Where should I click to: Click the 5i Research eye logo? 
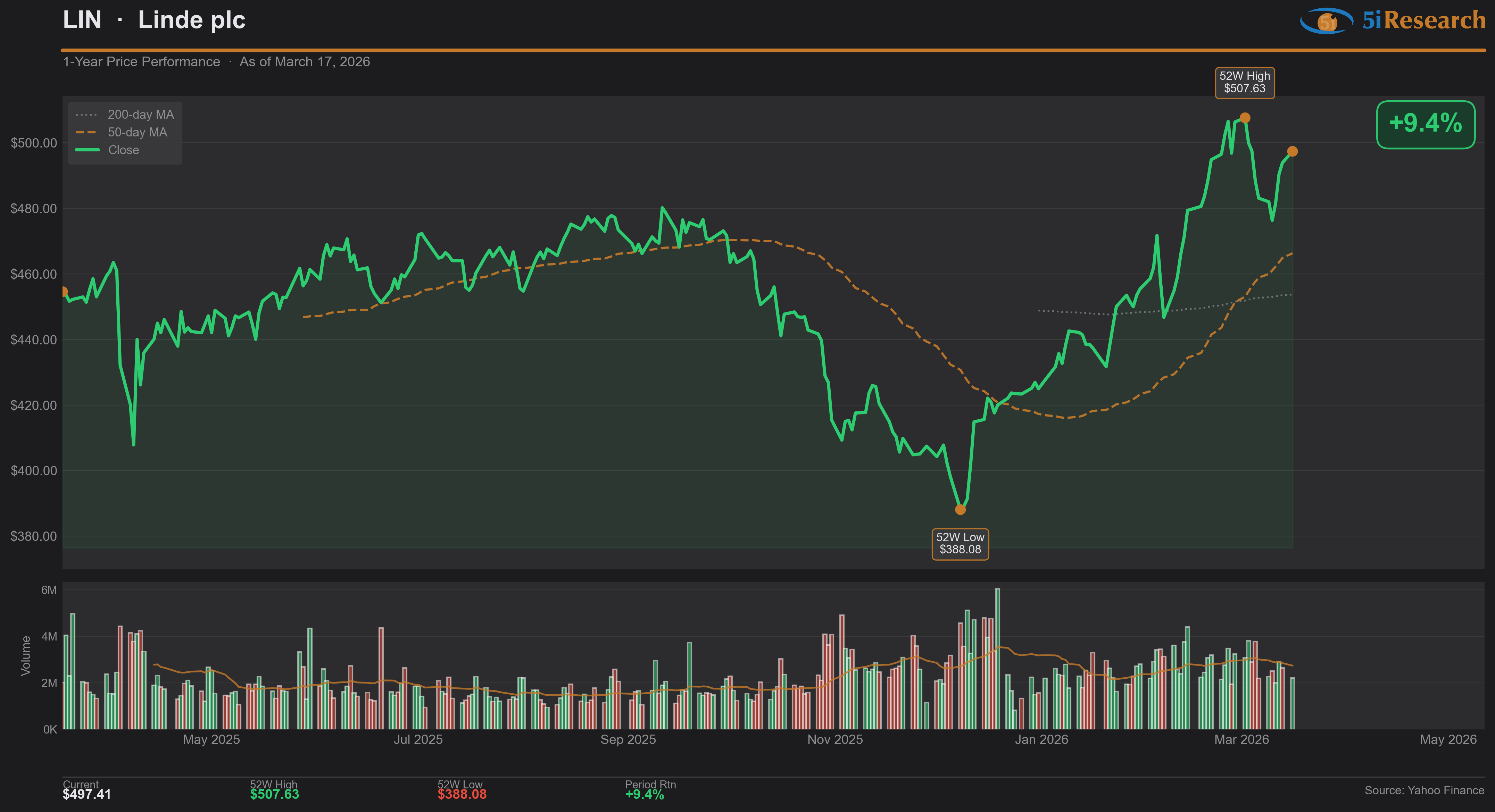click(x=1327, y=22)
